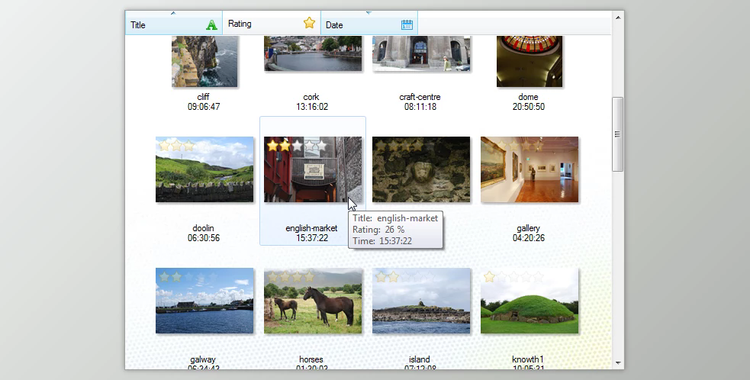Click the scroll down arrow
750x380 pixels.
click(x=618, y=363)
